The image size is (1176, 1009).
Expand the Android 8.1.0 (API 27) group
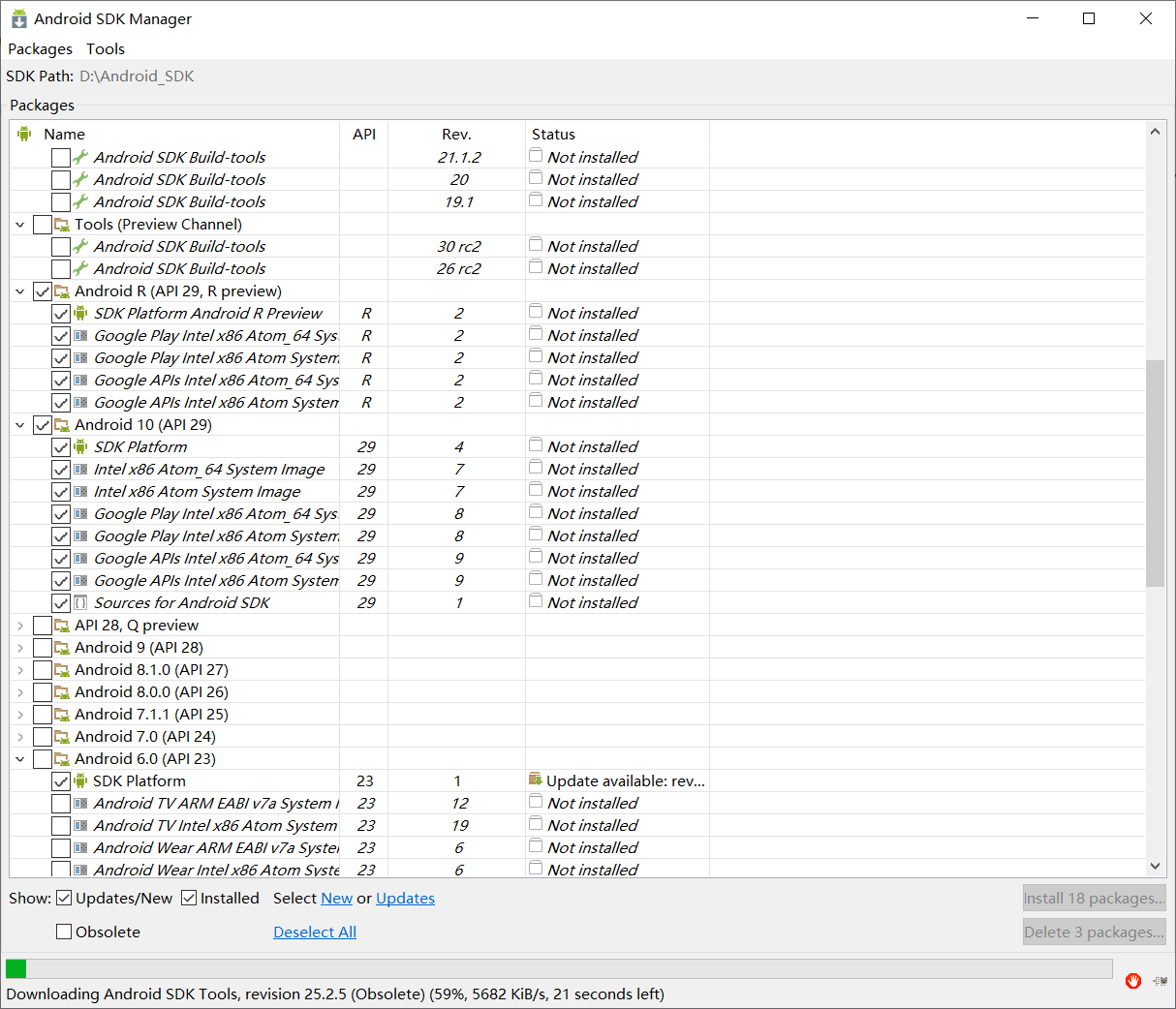tap(20, 669)
